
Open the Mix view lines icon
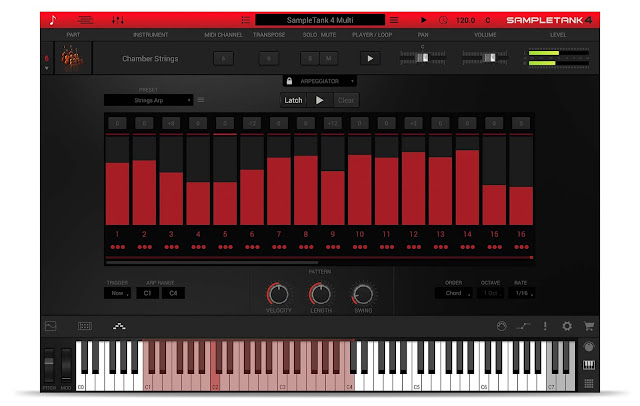click(85, 20)
